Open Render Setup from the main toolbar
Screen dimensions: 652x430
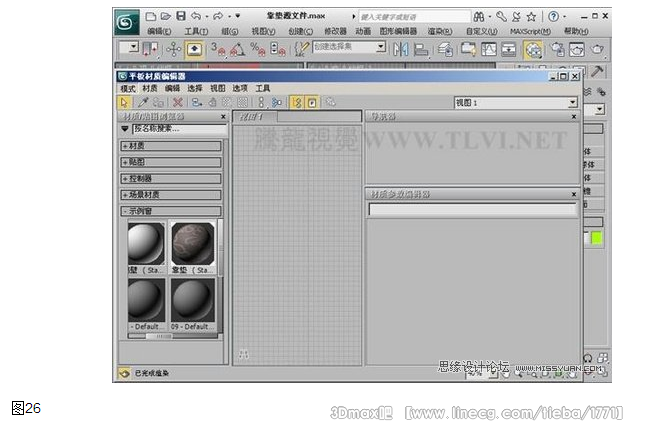coord(557,50)
